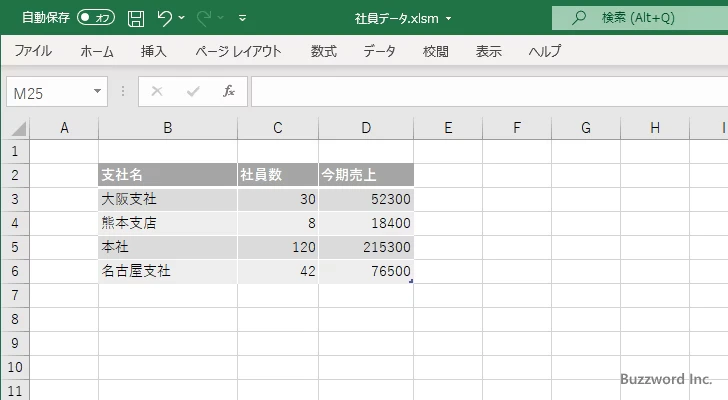
Task: Select column G header
Action: tap(586, 128)
